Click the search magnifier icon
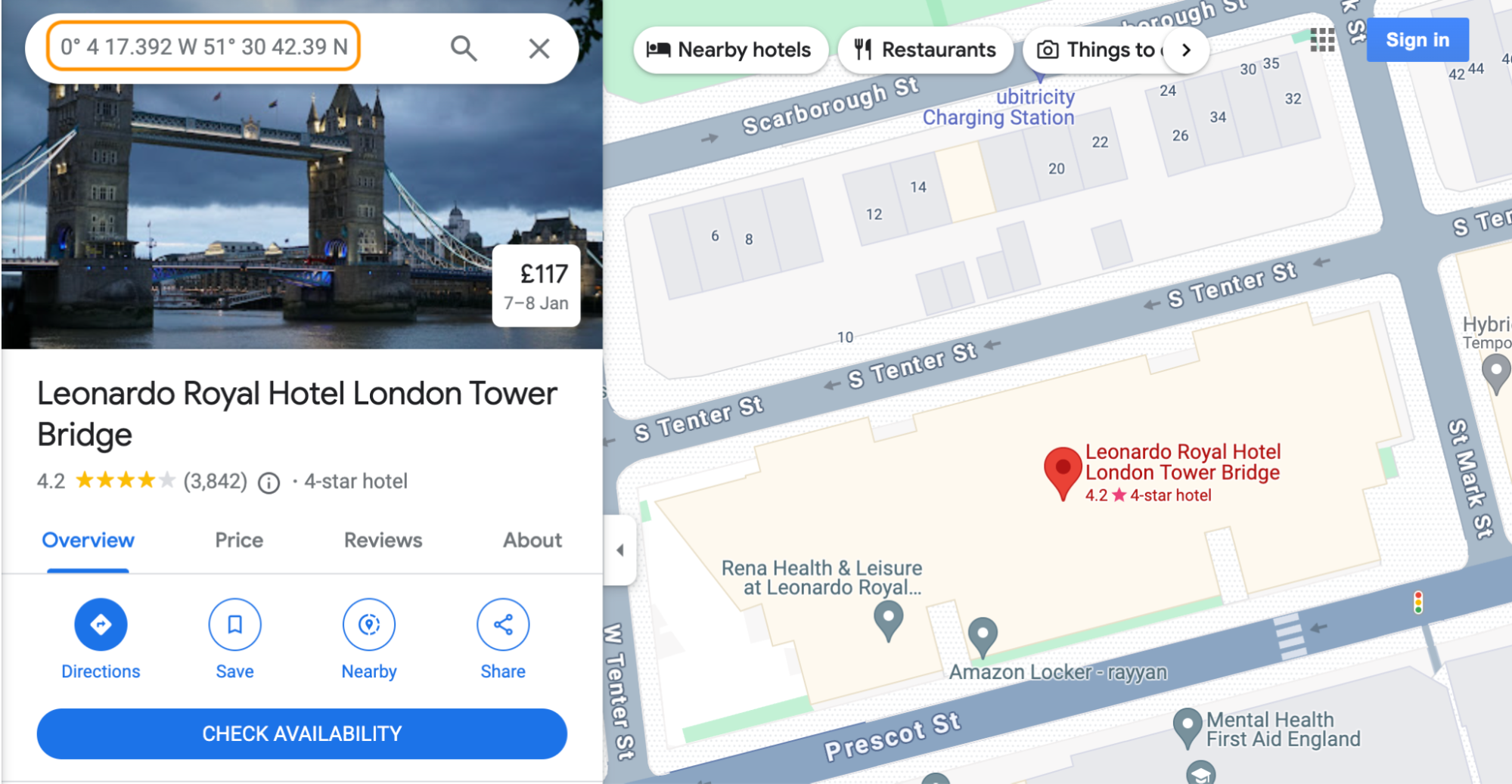This screenshot has width=1512, height=784. 464,48
